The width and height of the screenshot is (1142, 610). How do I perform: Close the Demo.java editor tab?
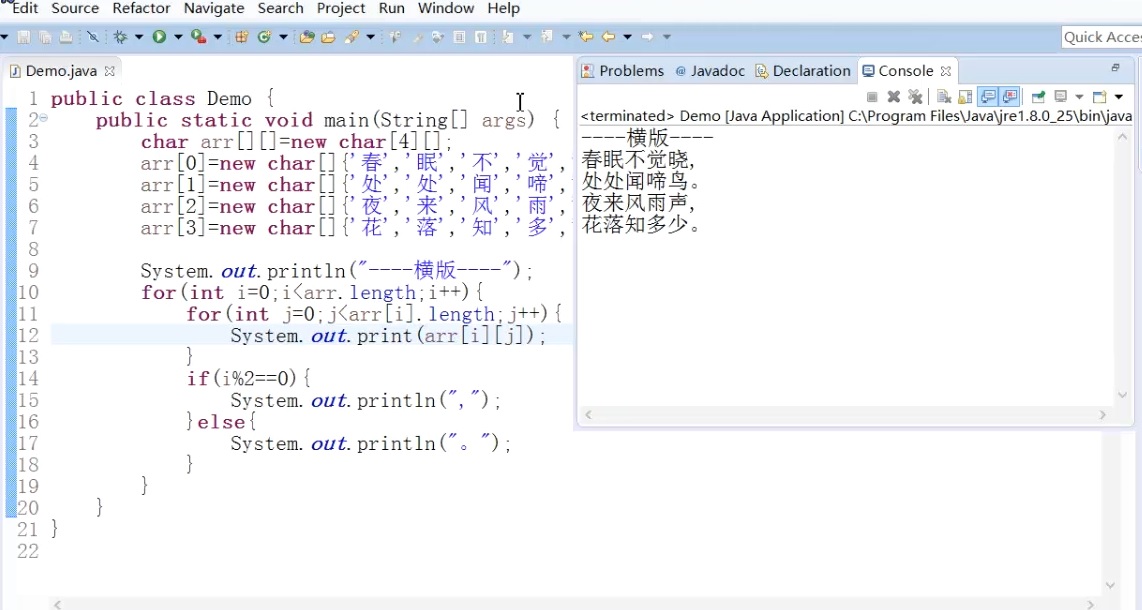click(110, 71)
